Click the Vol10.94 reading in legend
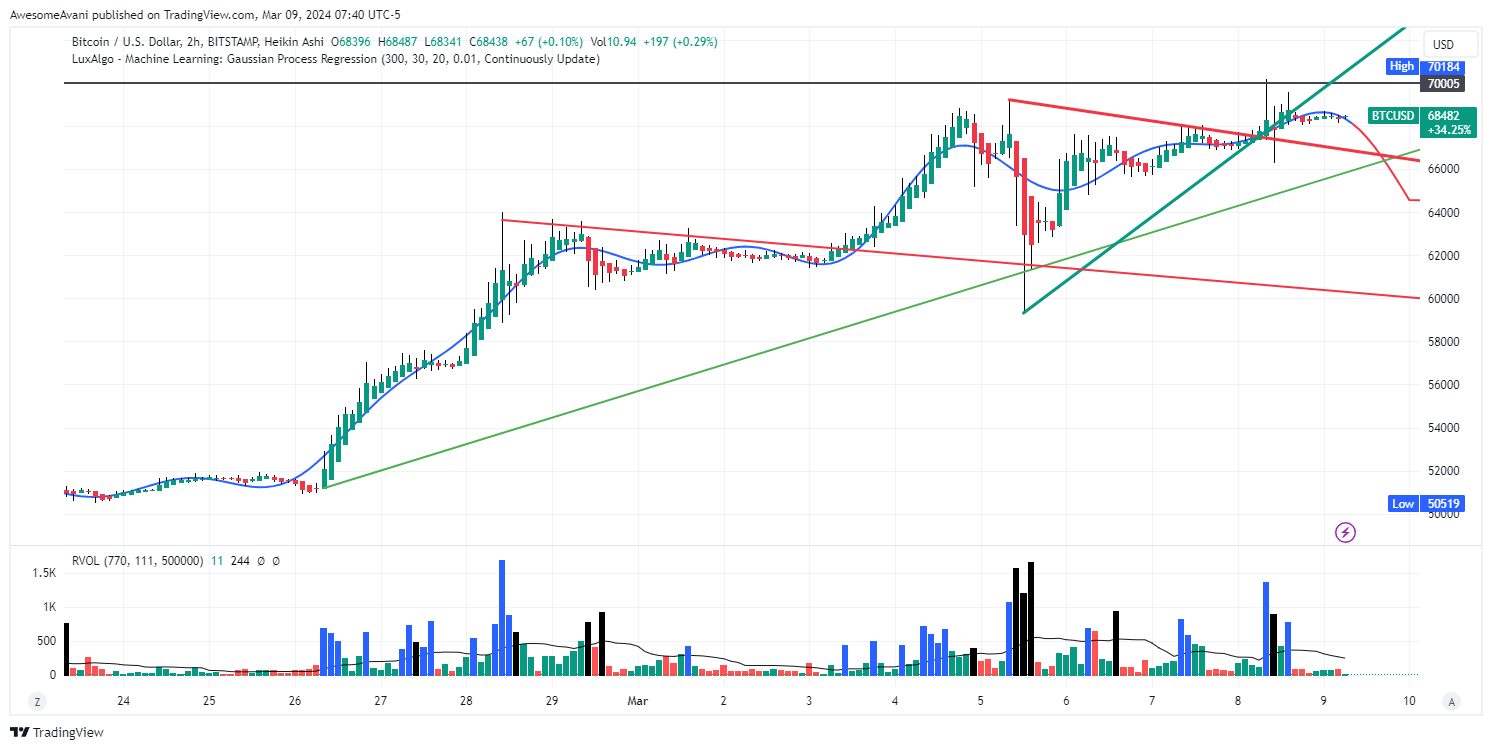The width and height of the screenshot is (1492, 750). click(613, 42)
